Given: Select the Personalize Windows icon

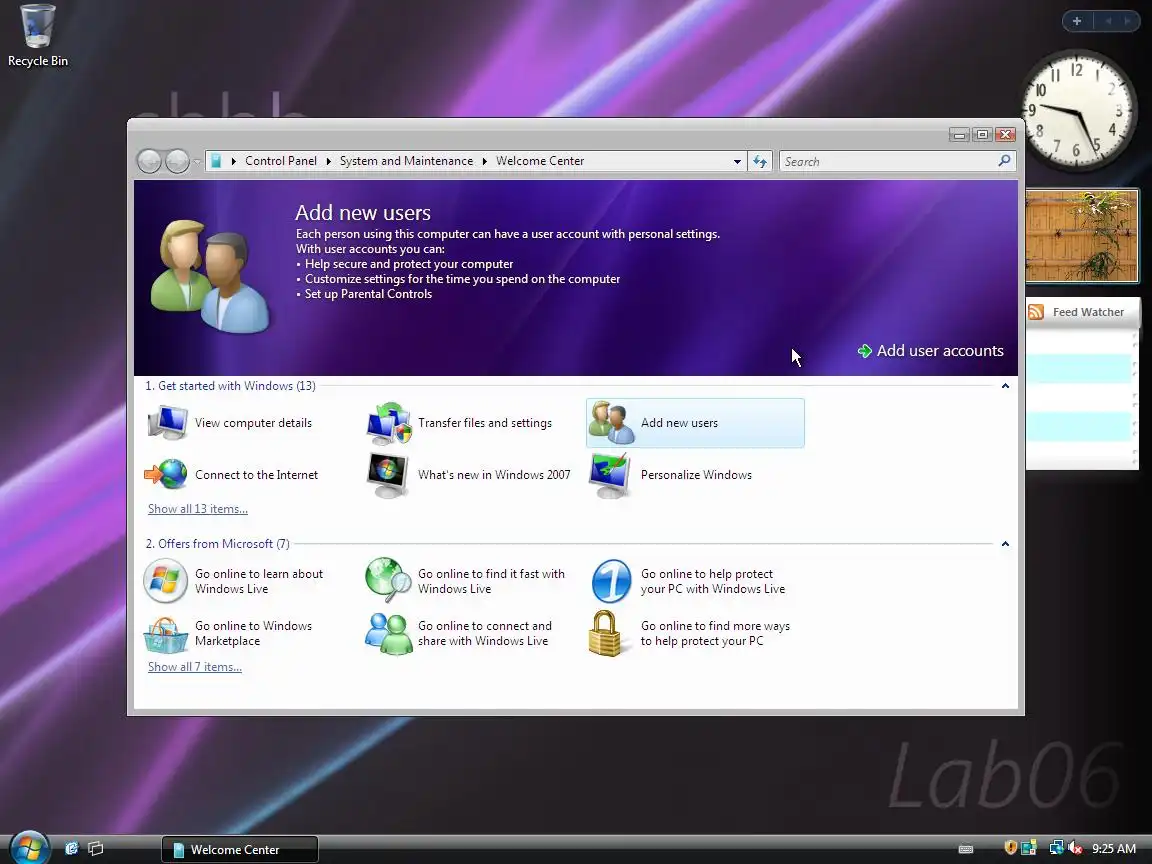Looking at the screenshot, I should 611,475.
